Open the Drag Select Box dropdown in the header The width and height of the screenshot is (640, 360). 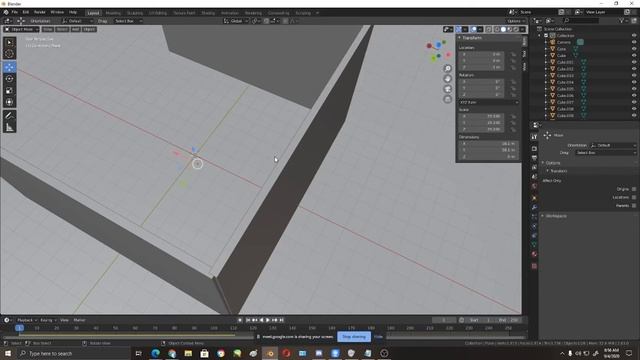tap(128, 21)
